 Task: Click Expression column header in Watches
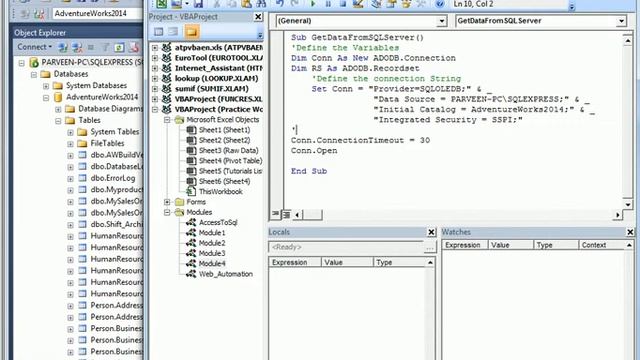(465, 245)
